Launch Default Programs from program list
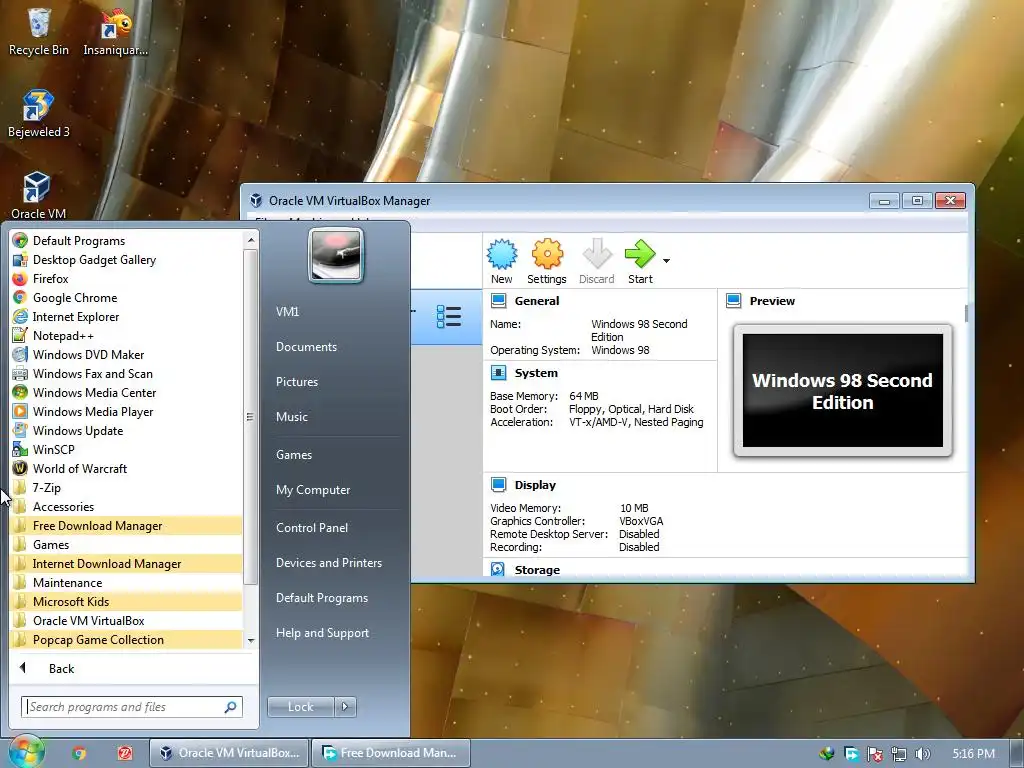 (x=127, y=241)
